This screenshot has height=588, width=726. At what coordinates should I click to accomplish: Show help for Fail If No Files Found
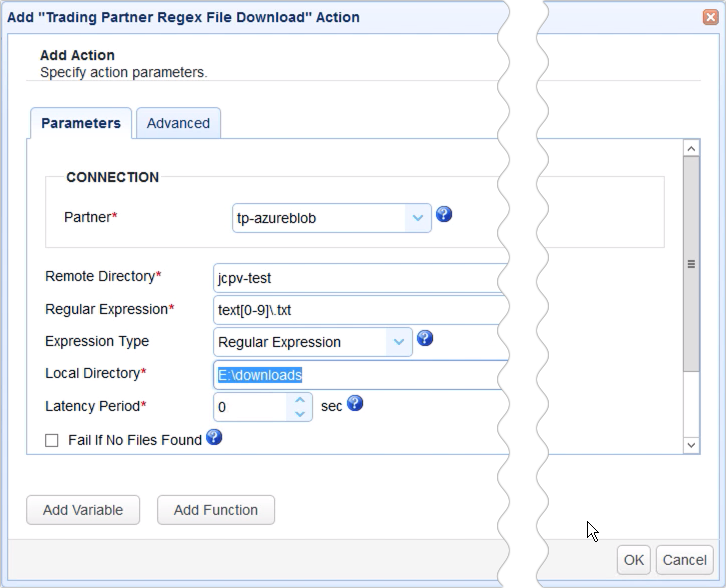pyautogui.click(x=213, y=437)
